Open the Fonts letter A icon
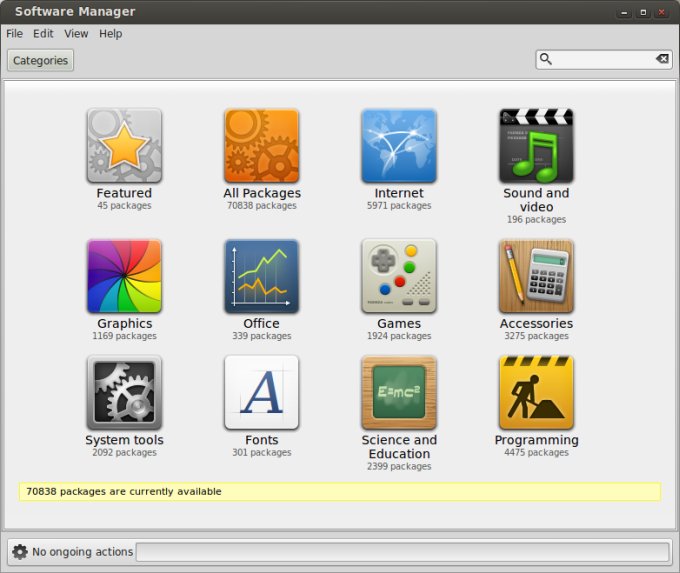The width and height of the screenshot is (680, 573). [262, 393]
